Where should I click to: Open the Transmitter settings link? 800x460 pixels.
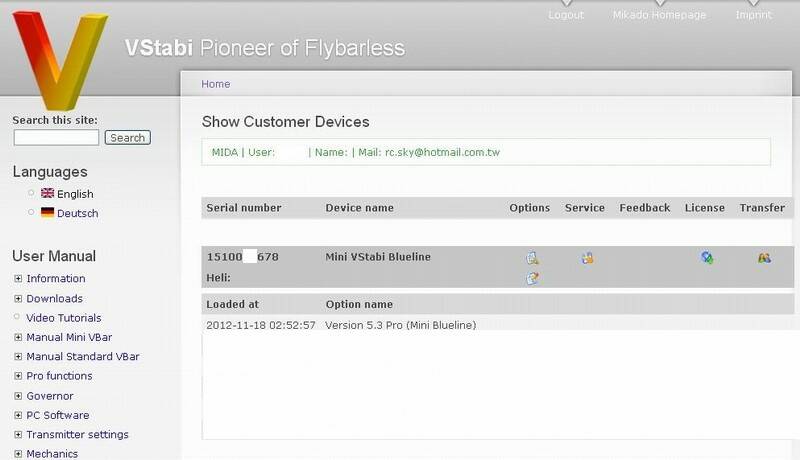pos(77,435)
